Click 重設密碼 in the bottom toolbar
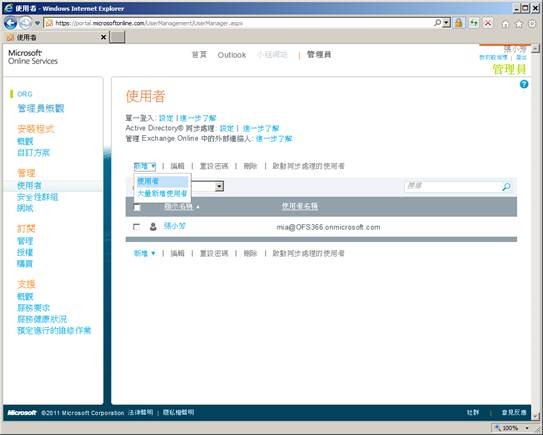This screenshot has height=435, width=543. tap(214, 253)
